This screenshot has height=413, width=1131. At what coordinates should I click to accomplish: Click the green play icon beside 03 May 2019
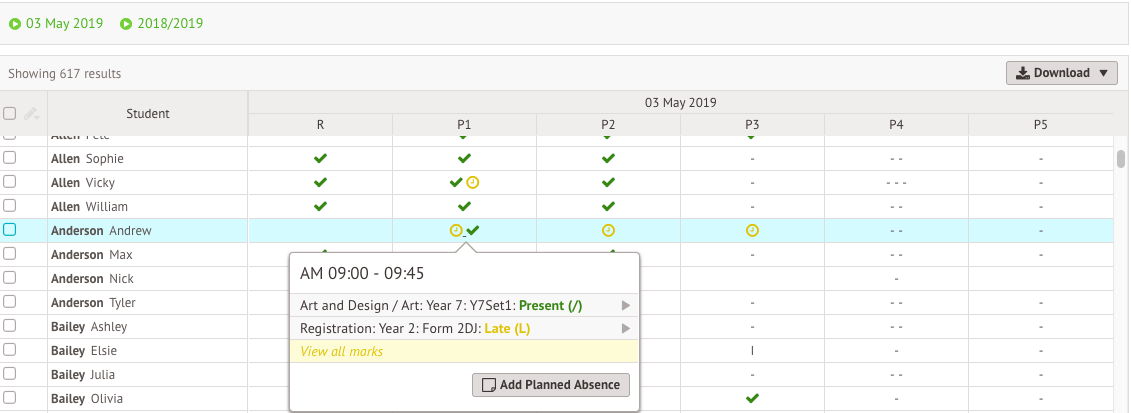14,24
